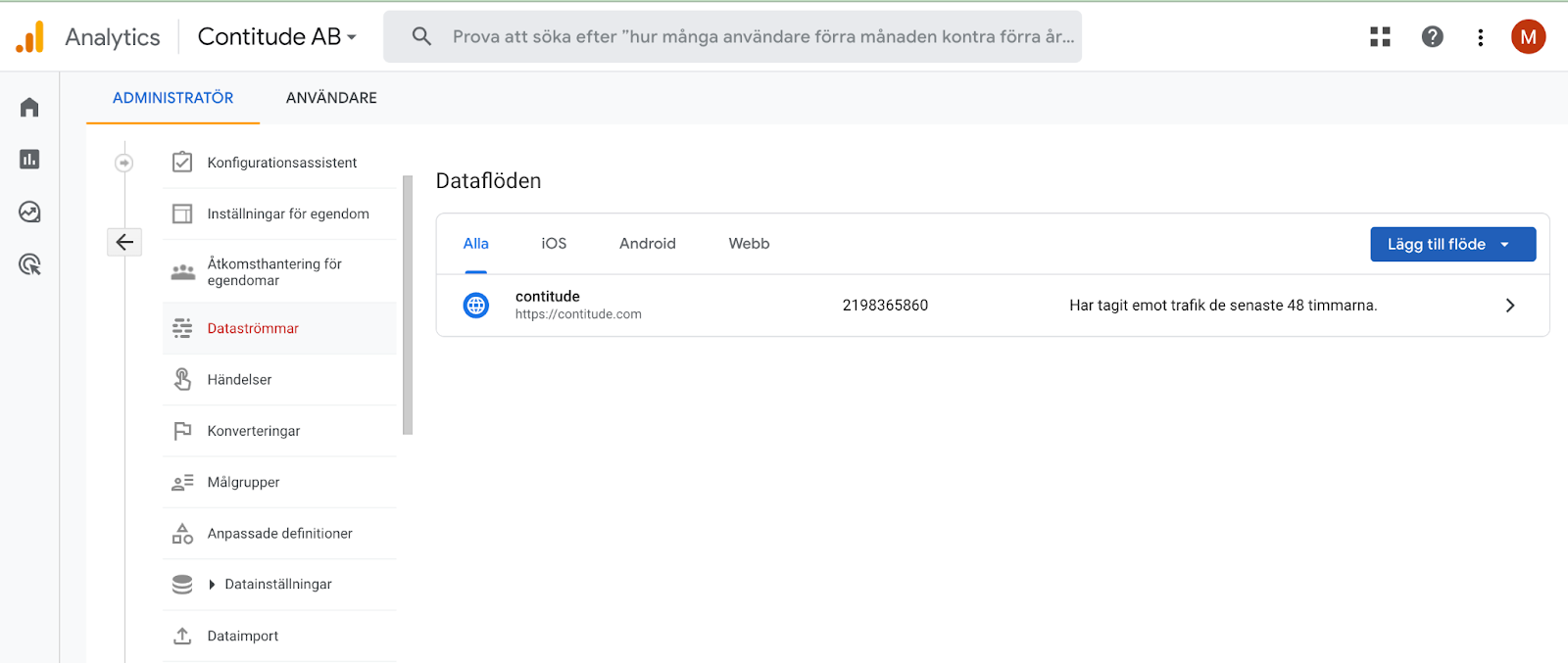
Task: Open the Help question mark icon
Action: [x=1432, y=37]
